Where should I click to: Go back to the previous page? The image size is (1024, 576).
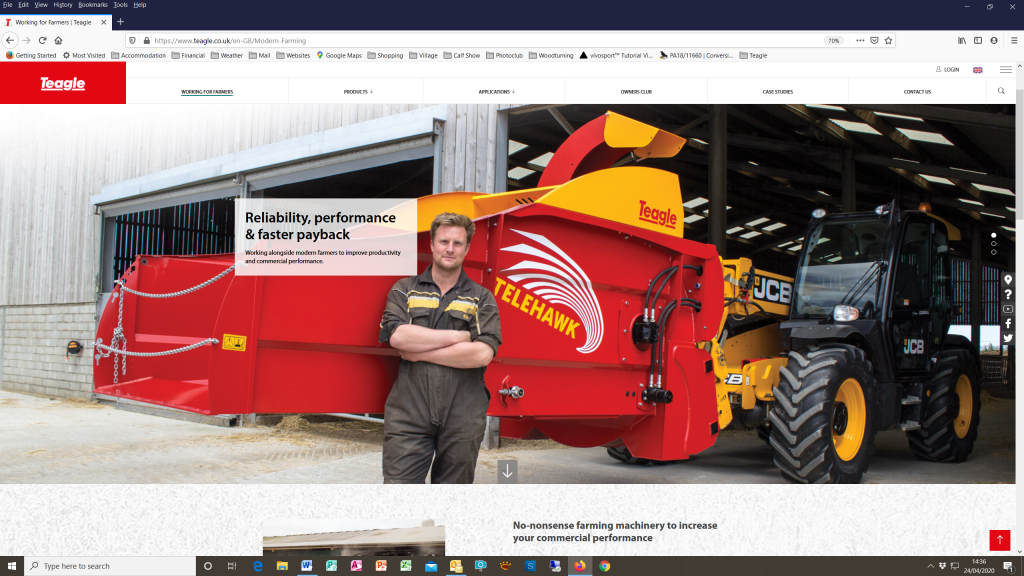(x=10, y=40)
